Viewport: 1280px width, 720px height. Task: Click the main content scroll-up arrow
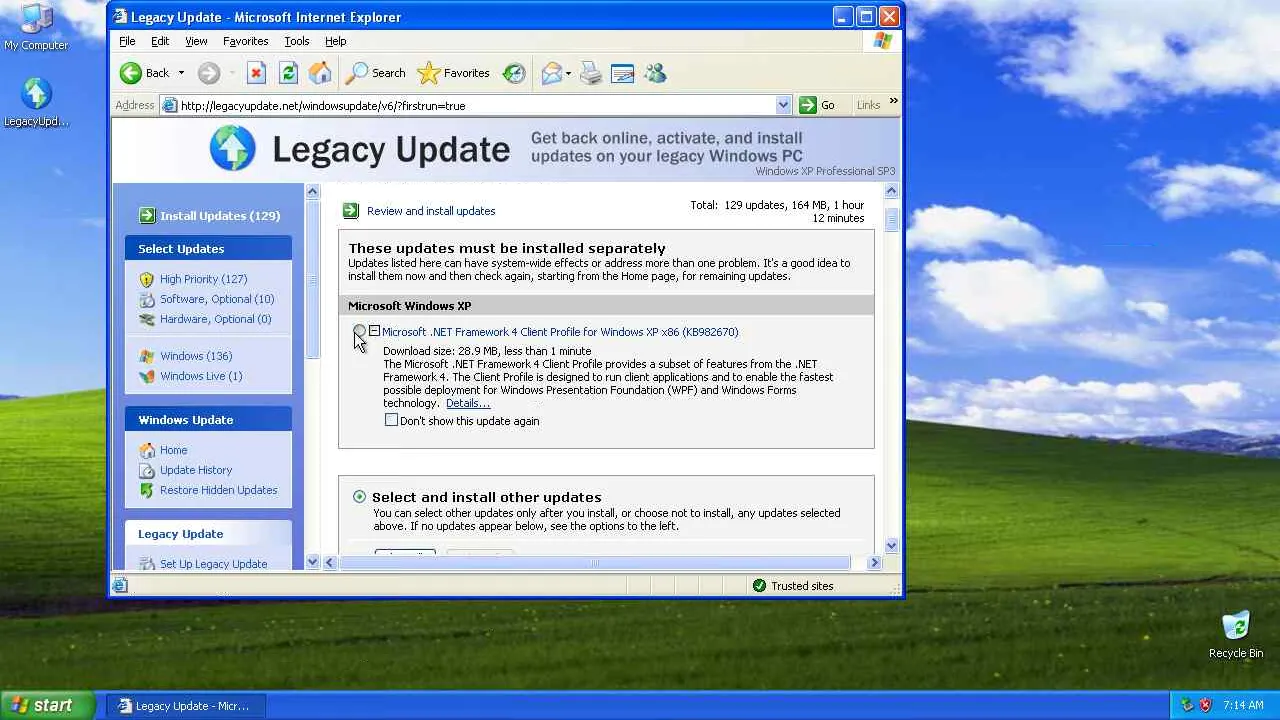tap(892, 191)
